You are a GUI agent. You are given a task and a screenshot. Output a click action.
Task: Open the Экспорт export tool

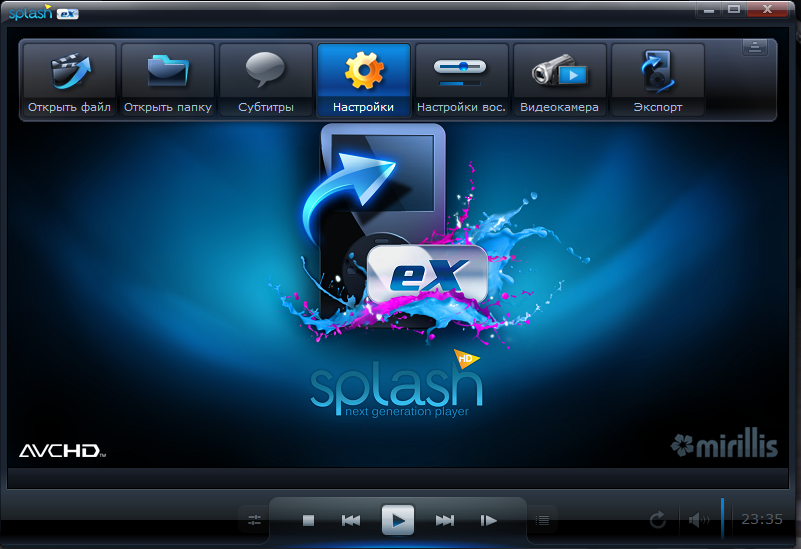(658, 80)
